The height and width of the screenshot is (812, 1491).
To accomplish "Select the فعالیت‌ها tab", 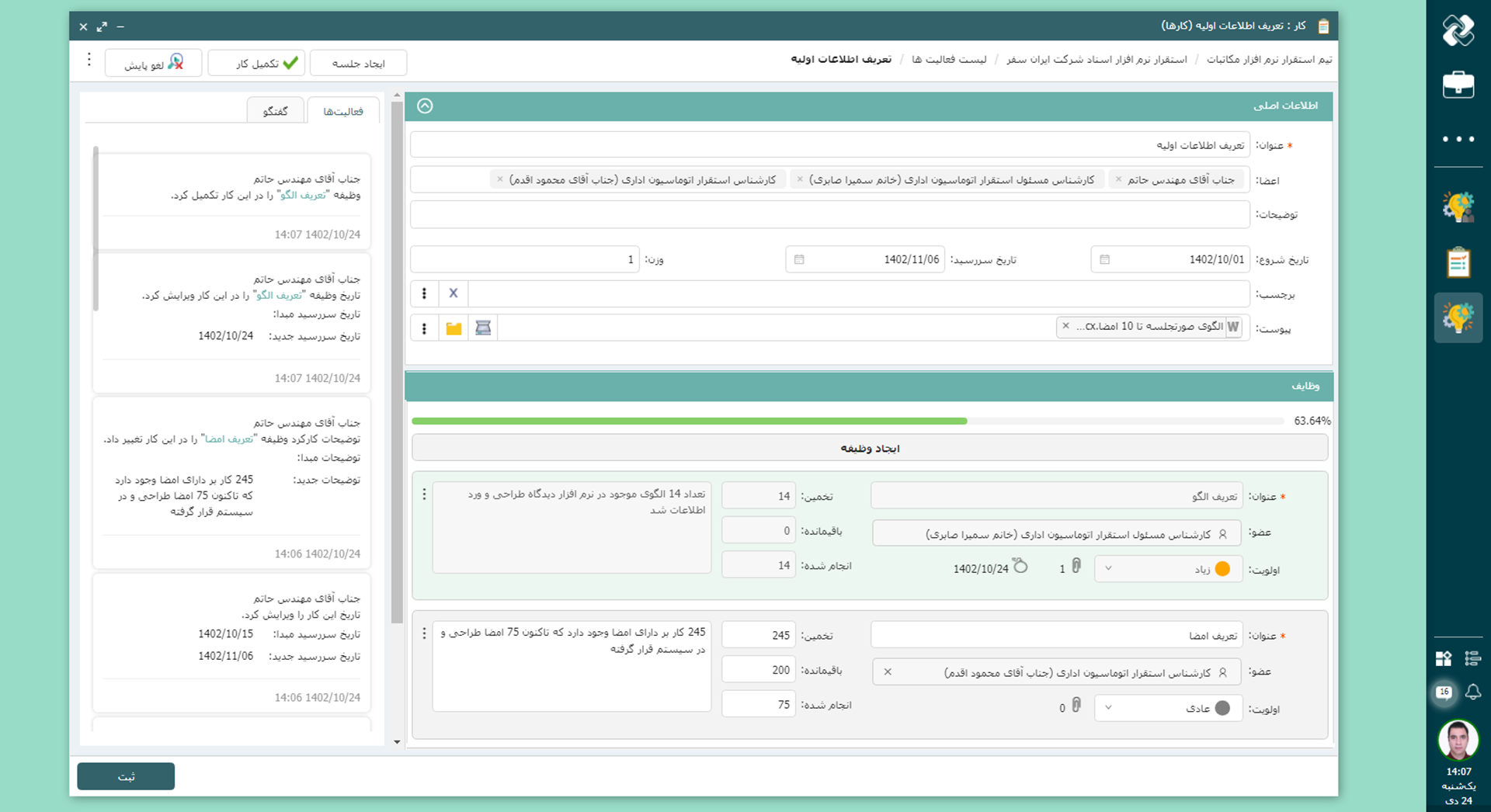I will coord(343,111).
